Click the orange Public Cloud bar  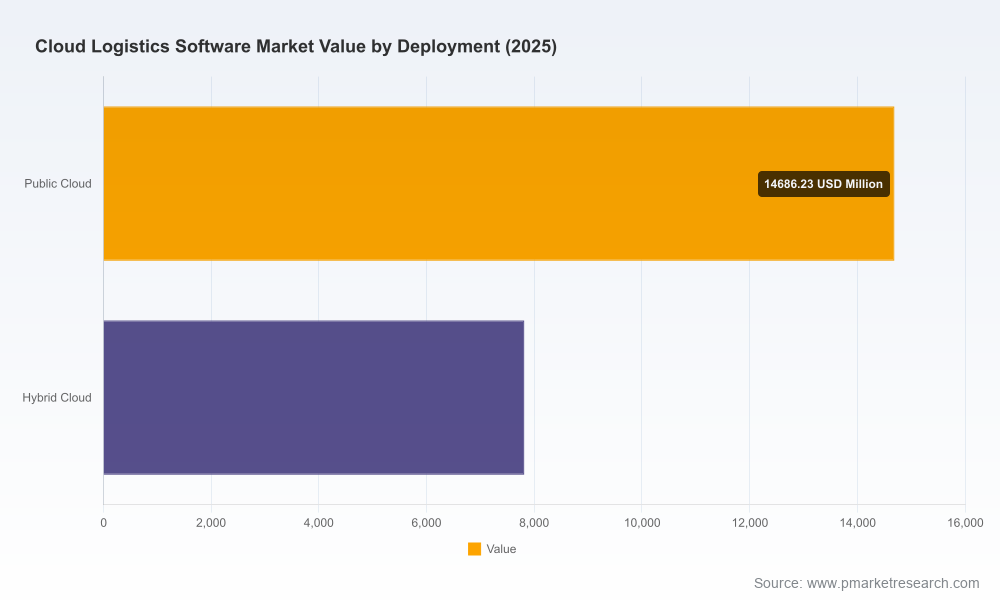click(499, 184)
